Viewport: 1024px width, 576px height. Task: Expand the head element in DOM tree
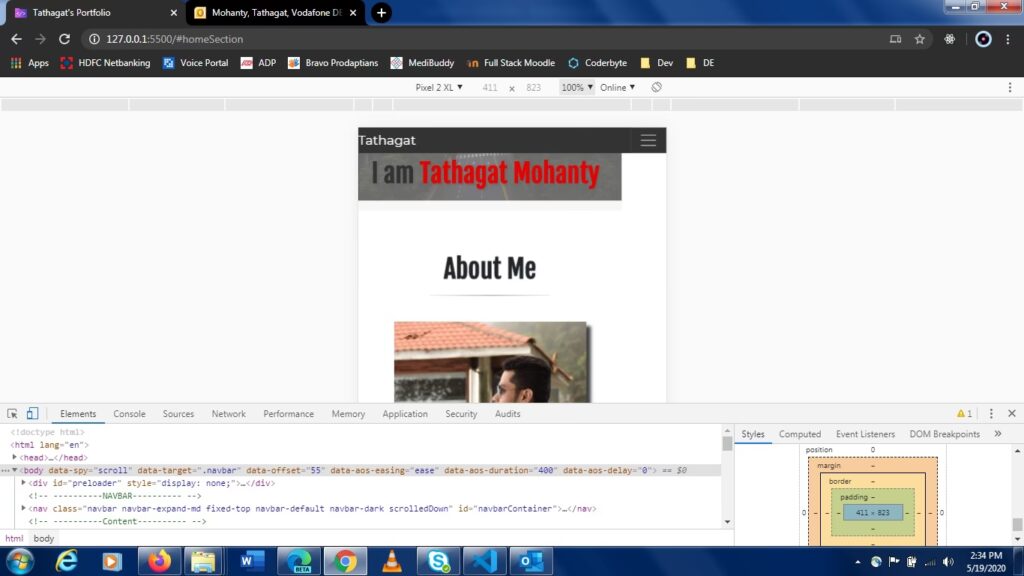pos(15,457)
